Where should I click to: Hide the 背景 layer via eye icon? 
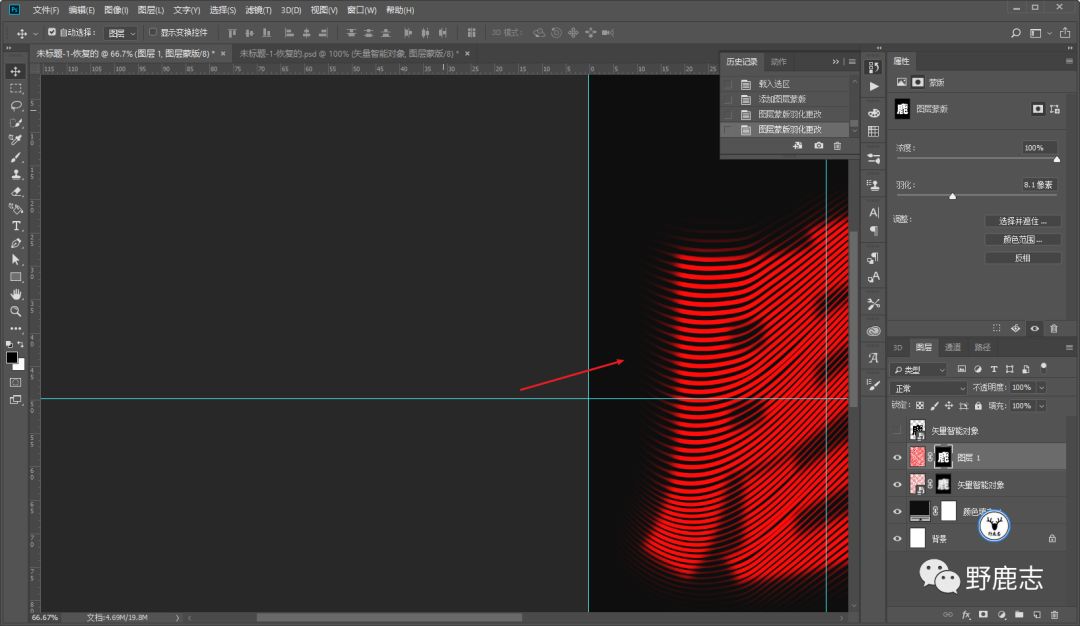[897, 538]
